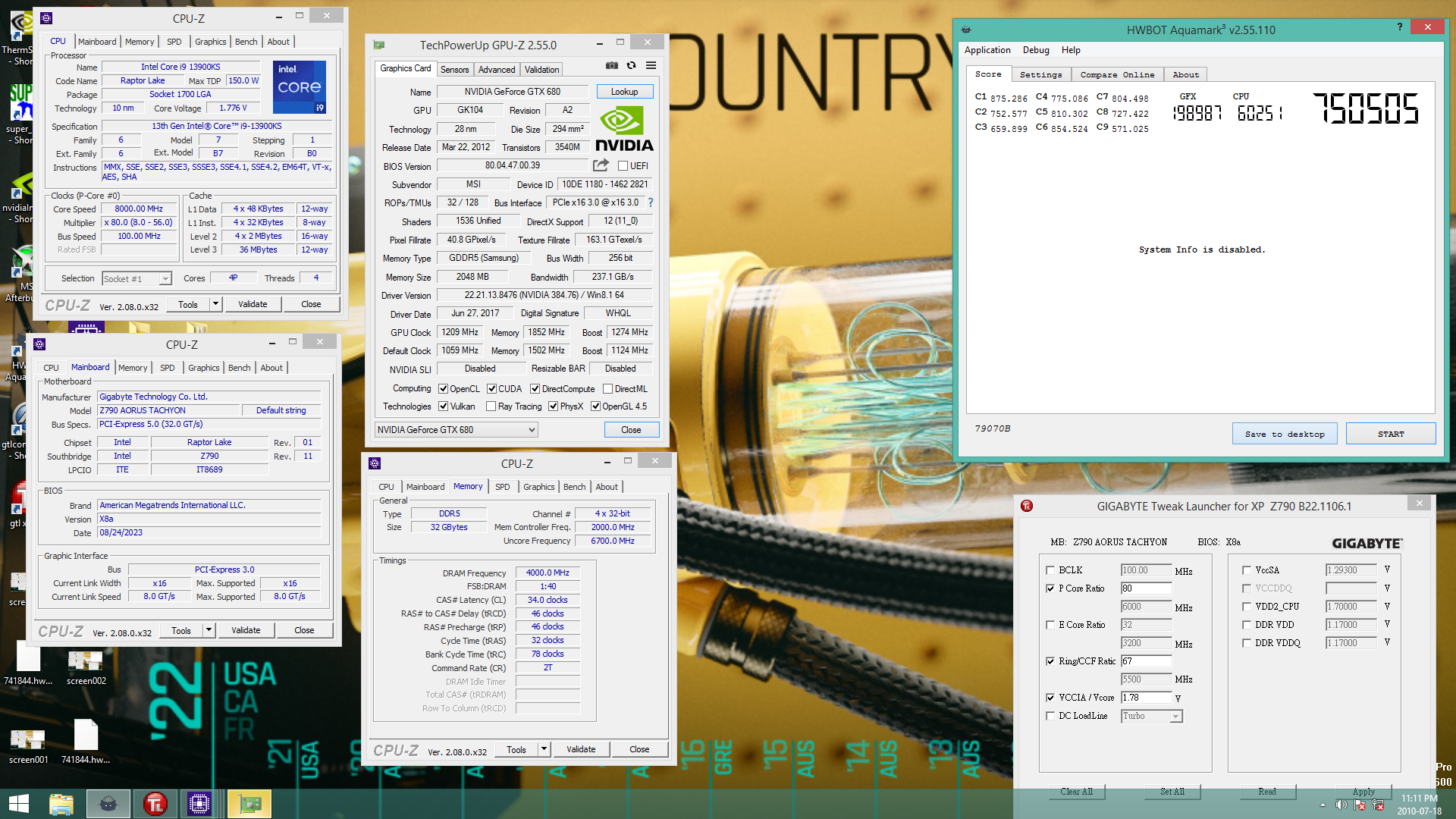Open the Windows Start button
The image size is (1456, 819).
pos(18,804)
